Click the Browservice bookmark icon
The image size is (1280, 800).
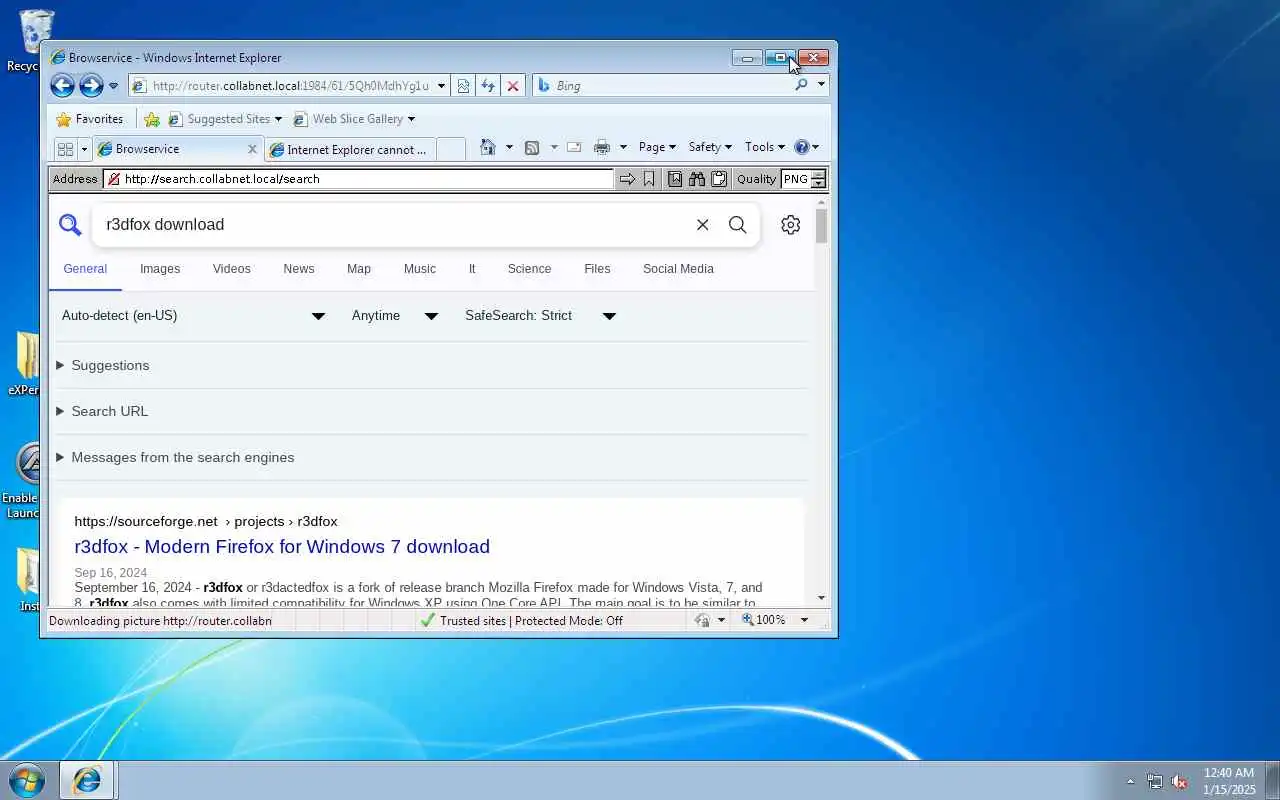(x=649, y=179)
